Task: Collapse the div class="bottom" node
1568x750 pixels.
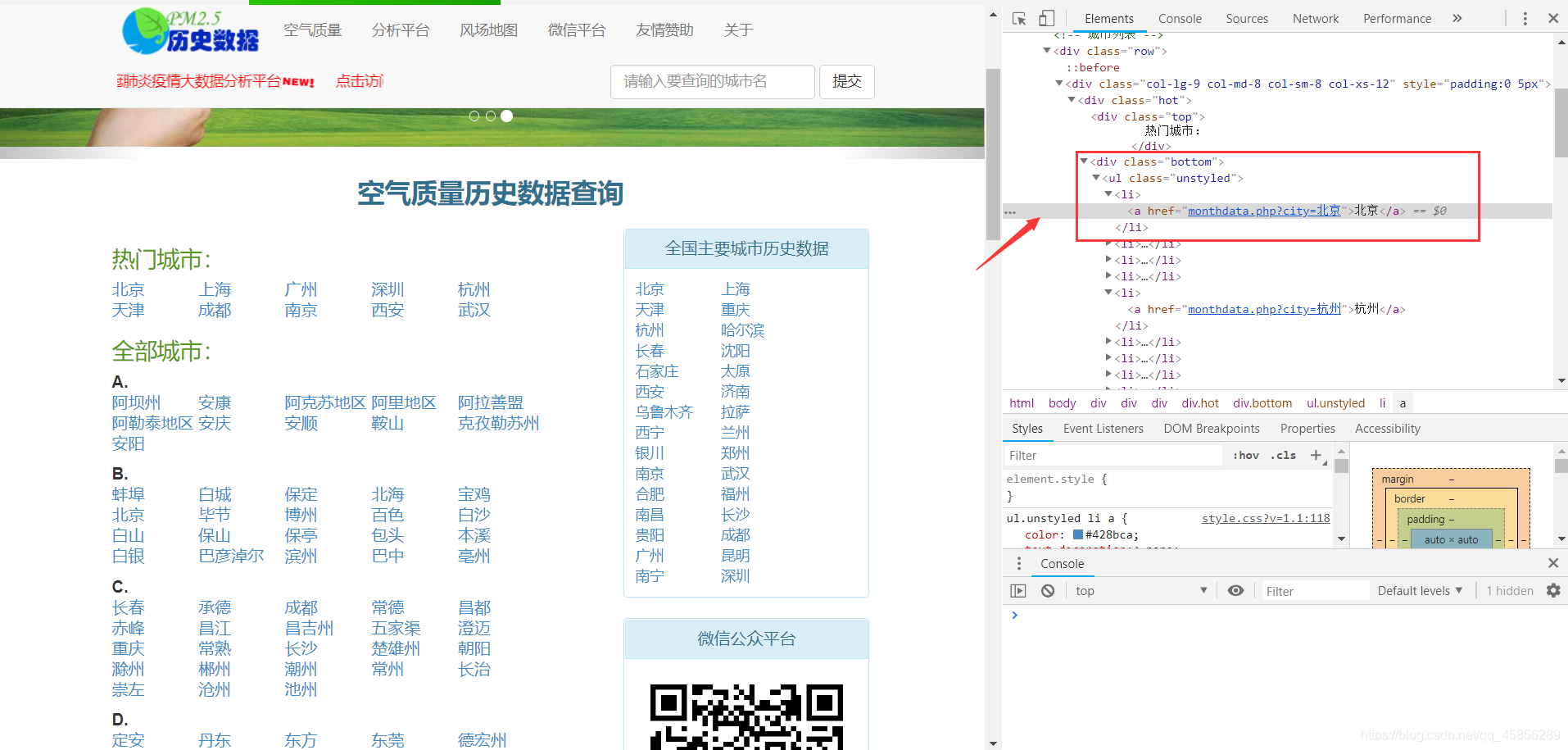Action: pos(1084,161)
